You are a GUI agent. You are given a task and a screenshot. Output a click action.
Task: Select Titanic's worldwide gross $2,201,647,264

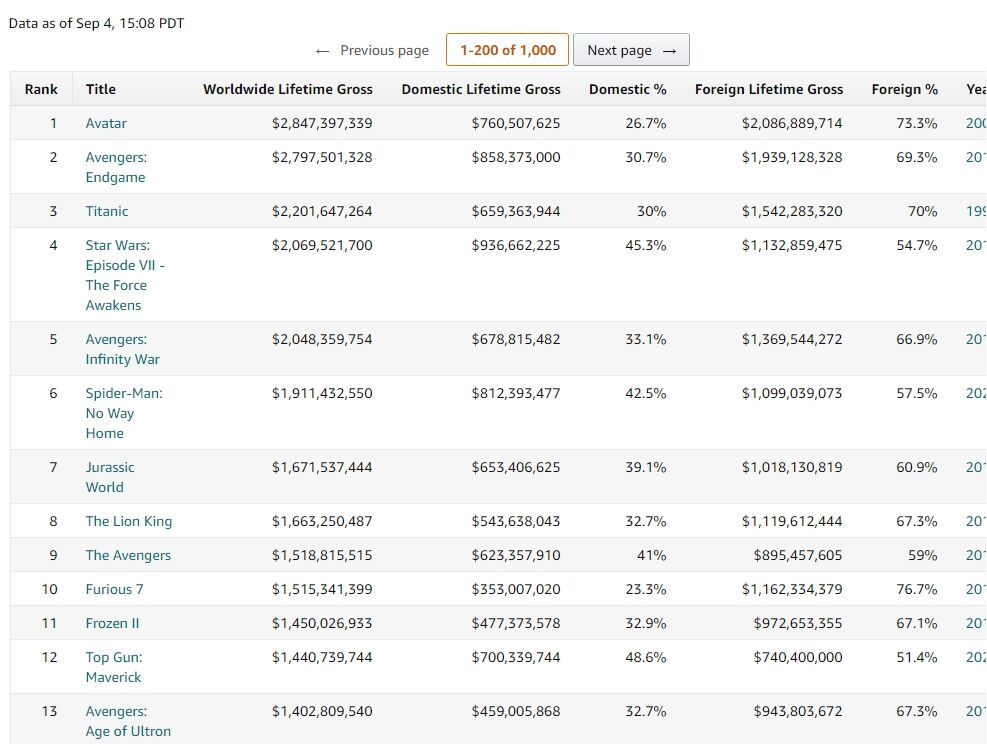coord(322,211)
